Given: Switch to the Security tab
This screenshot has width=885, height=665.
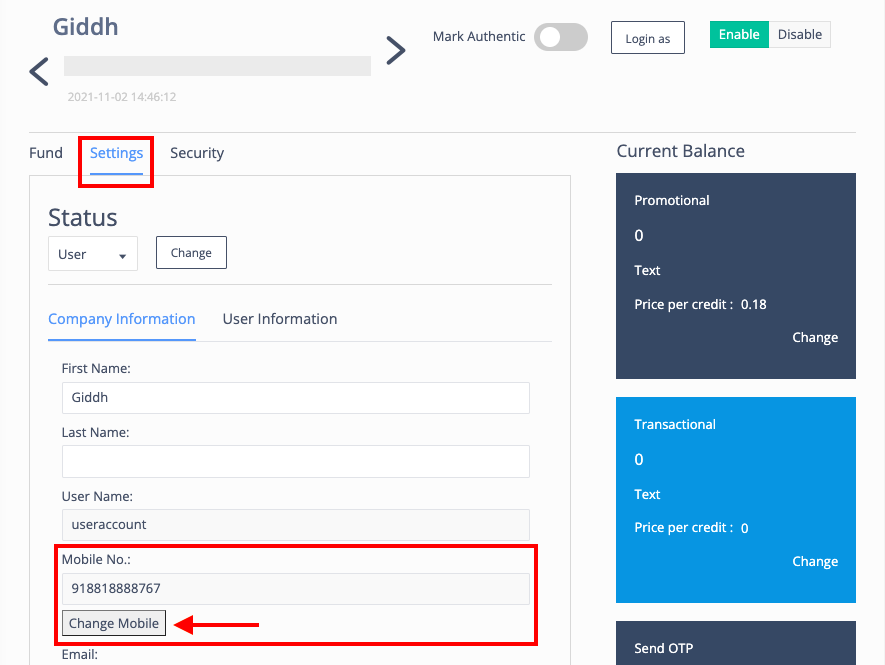Looking at the screenshot, I should coord(197,153).
